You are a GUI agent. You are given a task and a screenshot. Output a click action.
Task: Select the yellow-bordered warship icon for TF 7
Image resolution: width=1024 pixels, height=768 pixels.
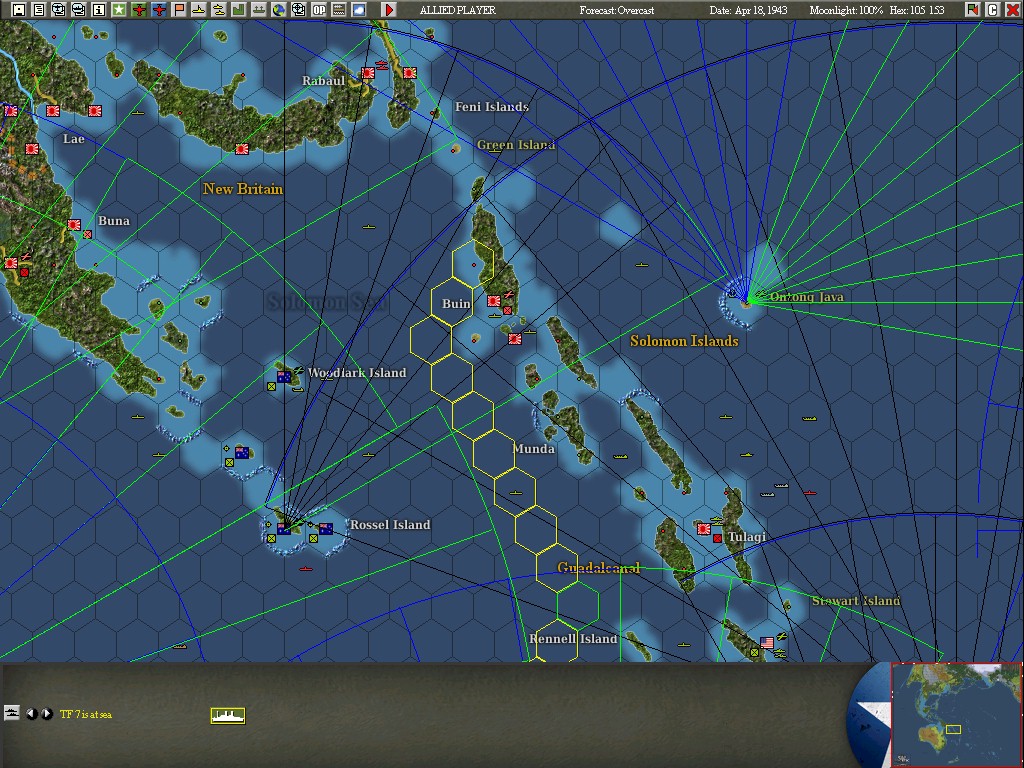coord(228,716)
